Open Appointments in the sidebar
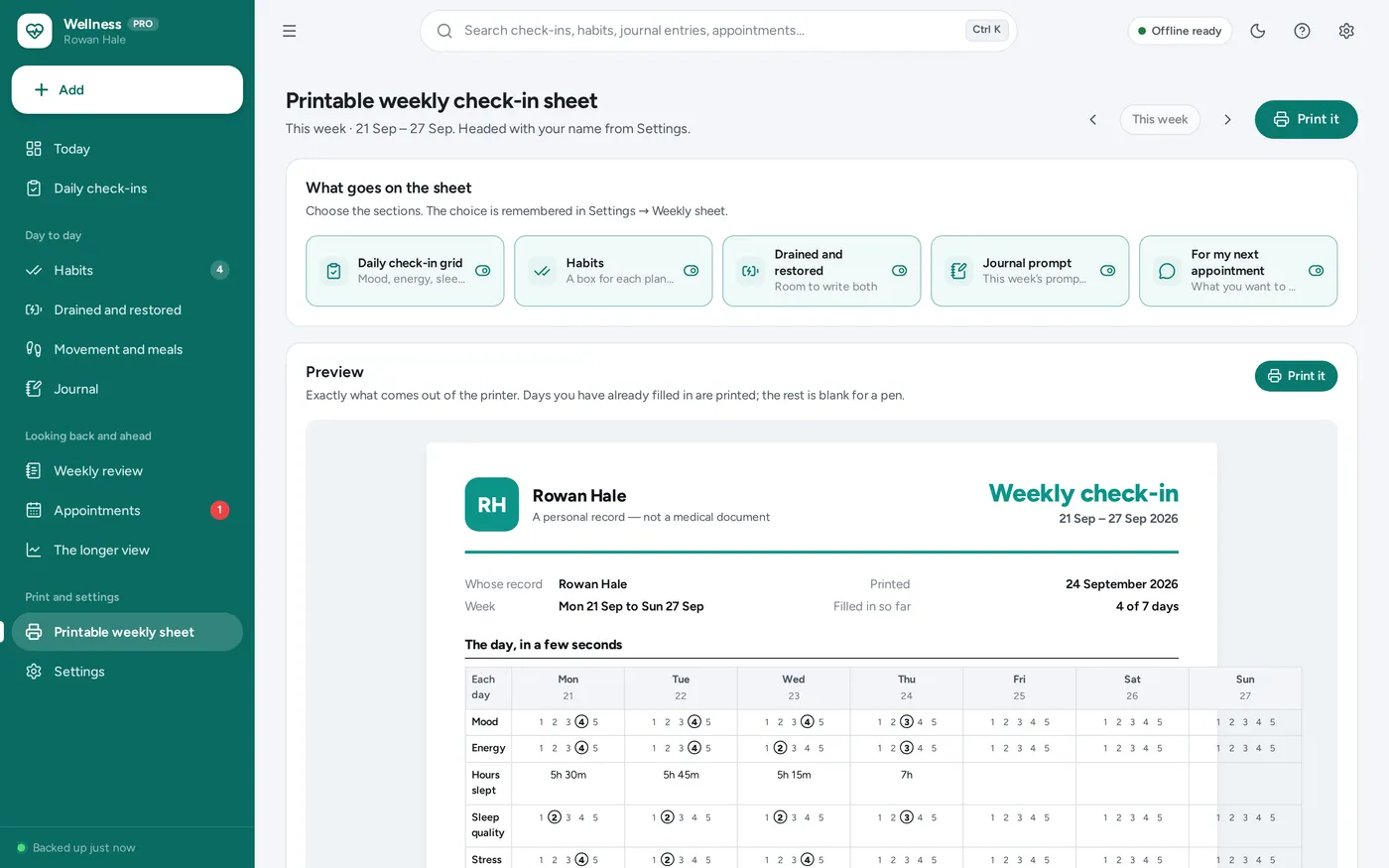Viewport: 1389px width, 868px height. coord(127,511)
